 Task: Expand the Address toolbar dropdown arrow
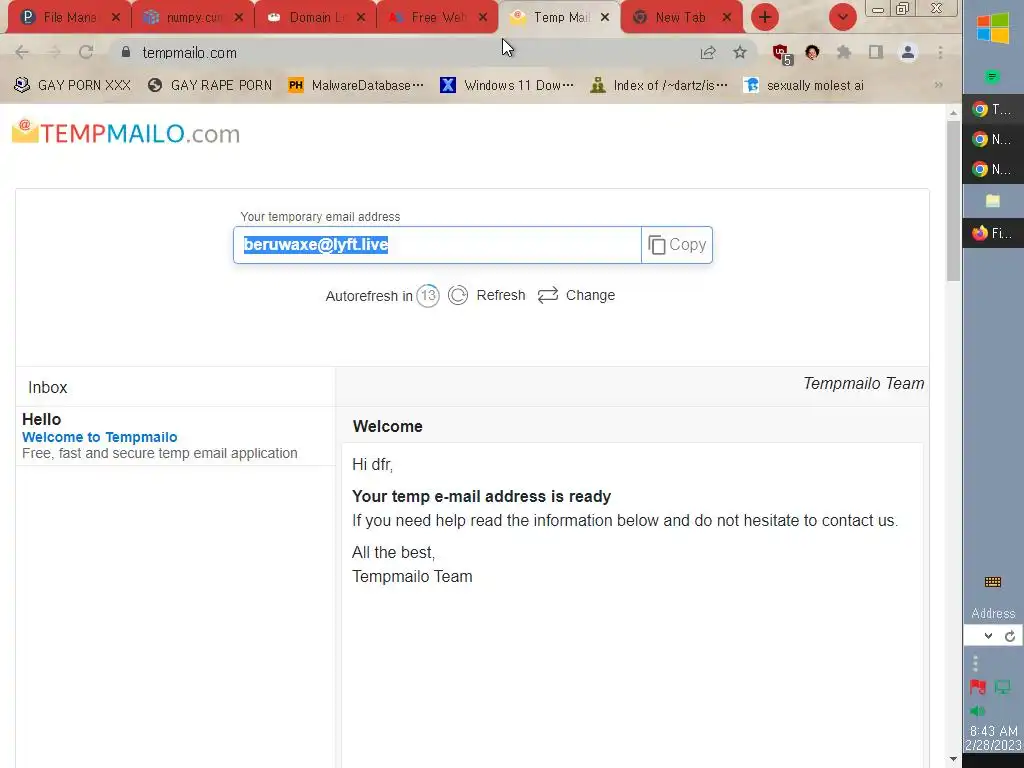tap(988, 635)
